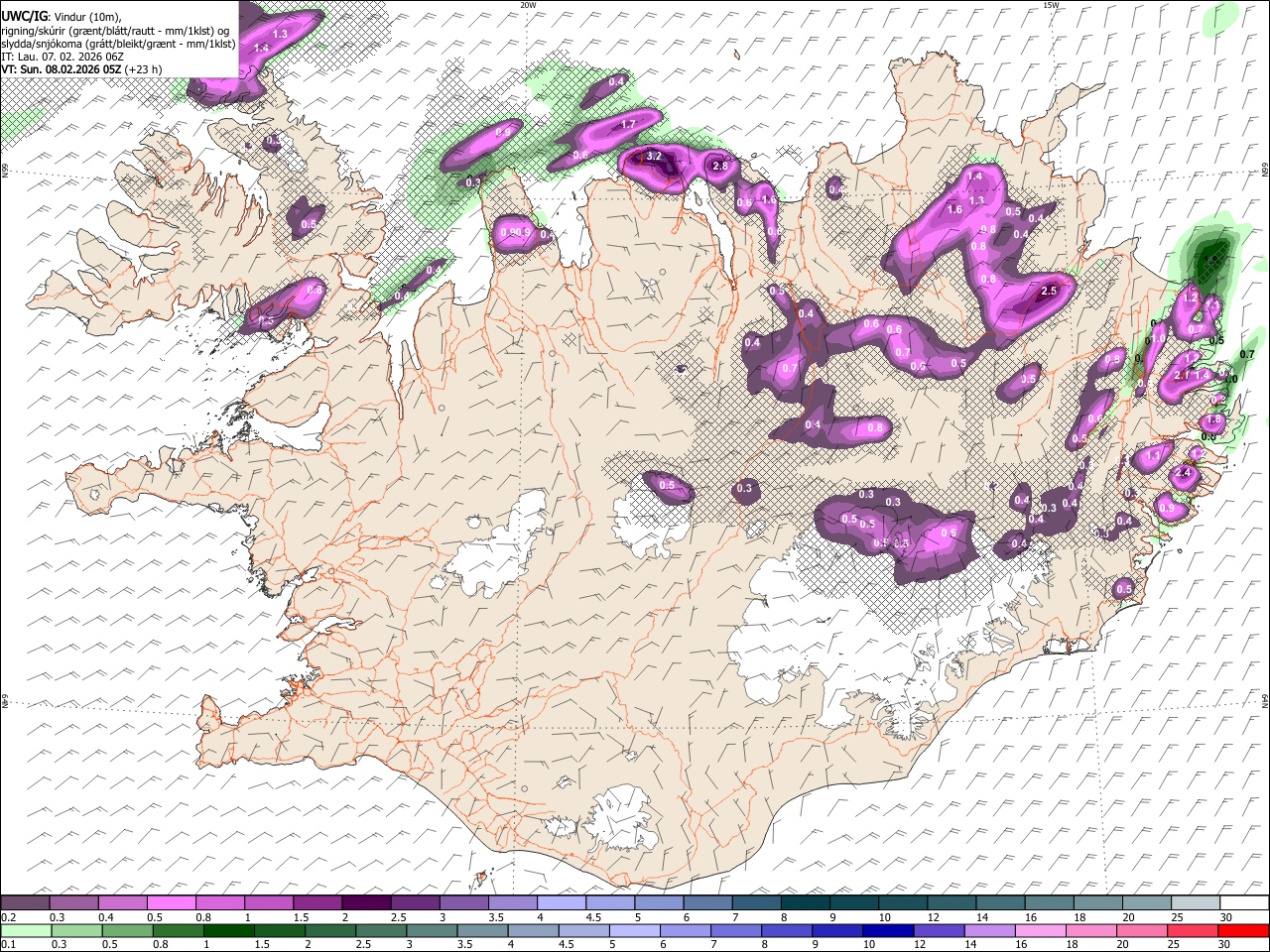Select the rain legend swatch labeled 7
Viewport: 1270px width, 952px height.
coord(736,930)
